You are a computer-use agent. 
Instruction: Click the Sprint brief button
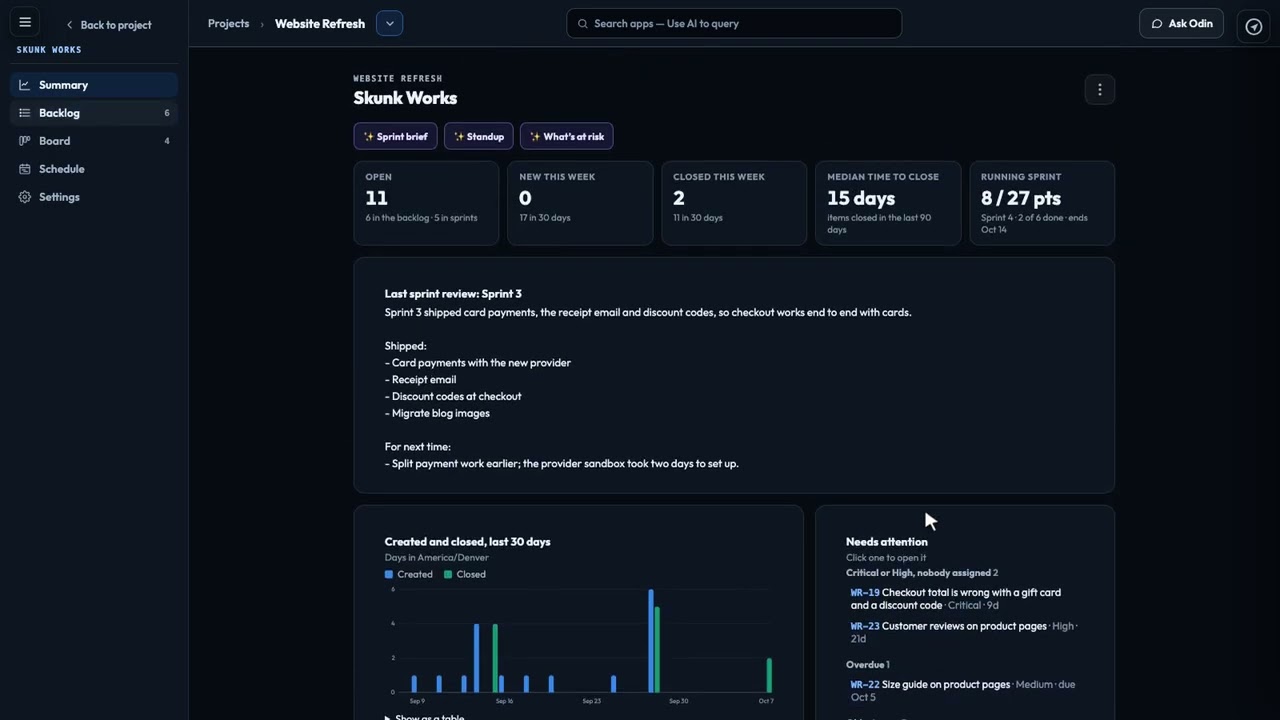395,136
